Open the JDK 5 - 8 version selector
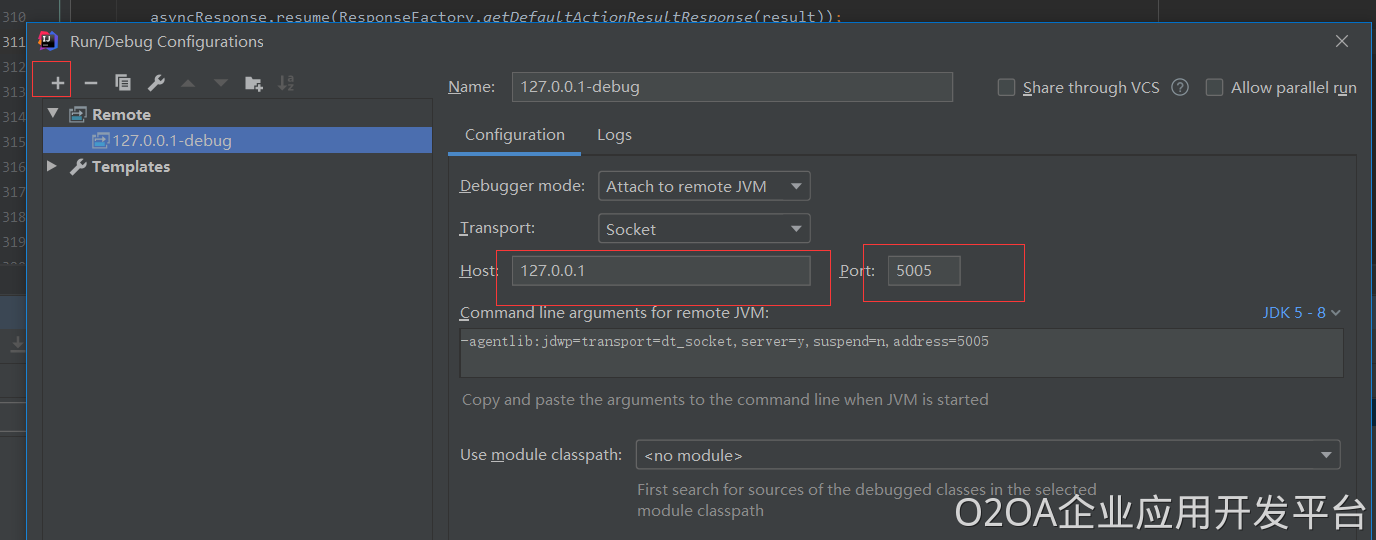Image resolution: width=1376 pixels, height=540 pixels. [1301, 313]
